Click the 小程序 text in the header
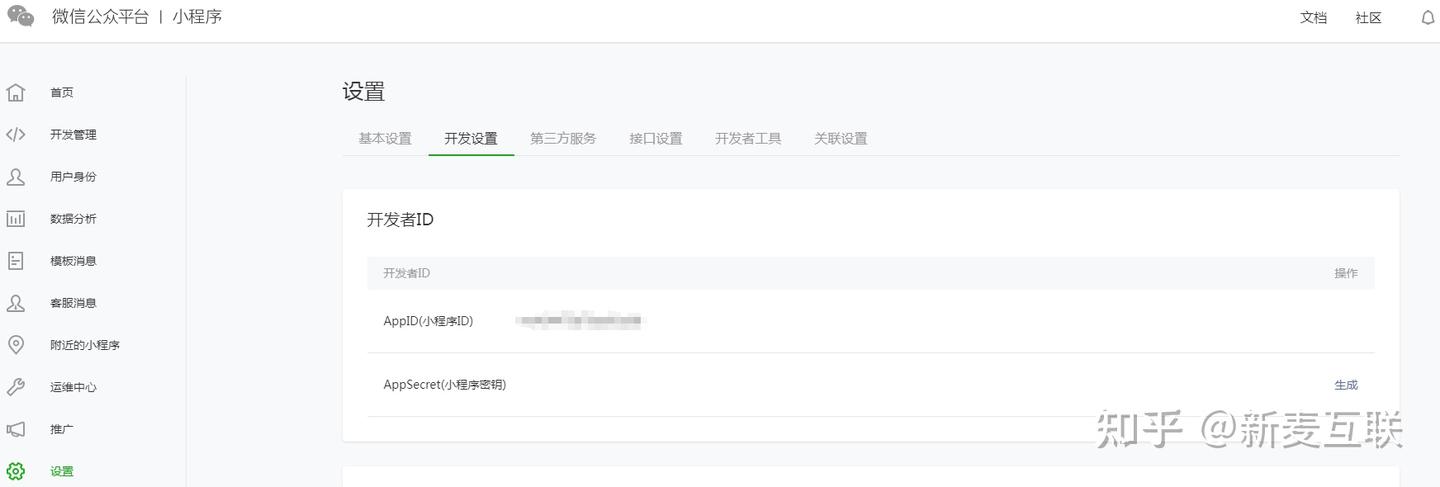Screen dimensions: 1440x487 click(197, 17)
